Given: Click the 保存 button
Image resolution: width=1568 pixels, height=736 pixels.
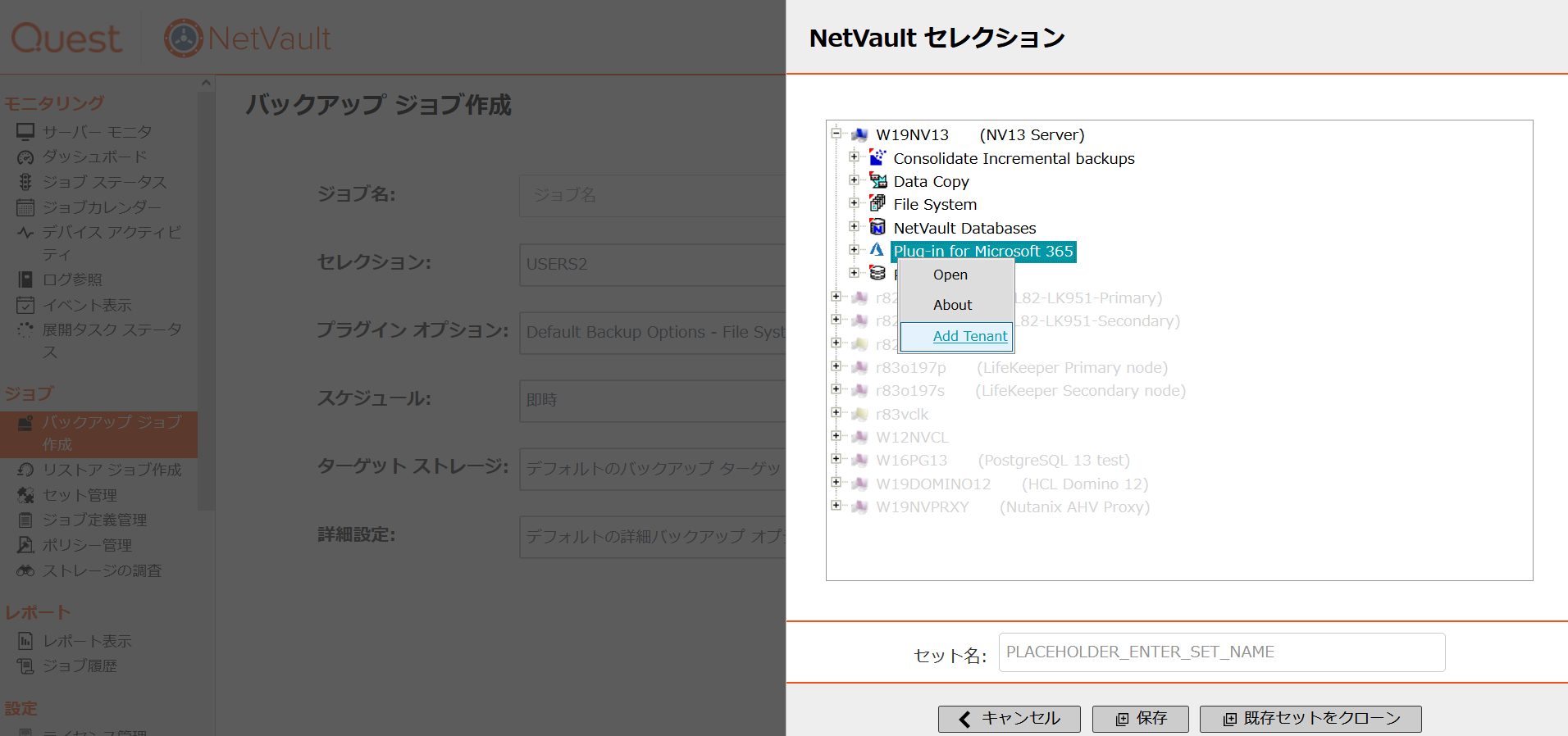Looking at the screenshot, I should coord(1141,719).
